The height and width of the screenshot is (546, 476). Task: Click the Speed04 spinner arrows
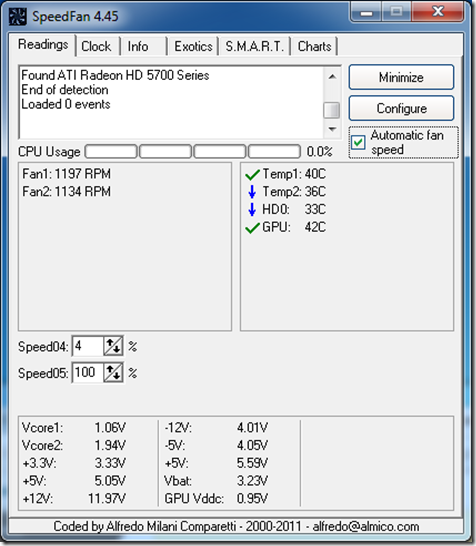(x=113, y=346)
